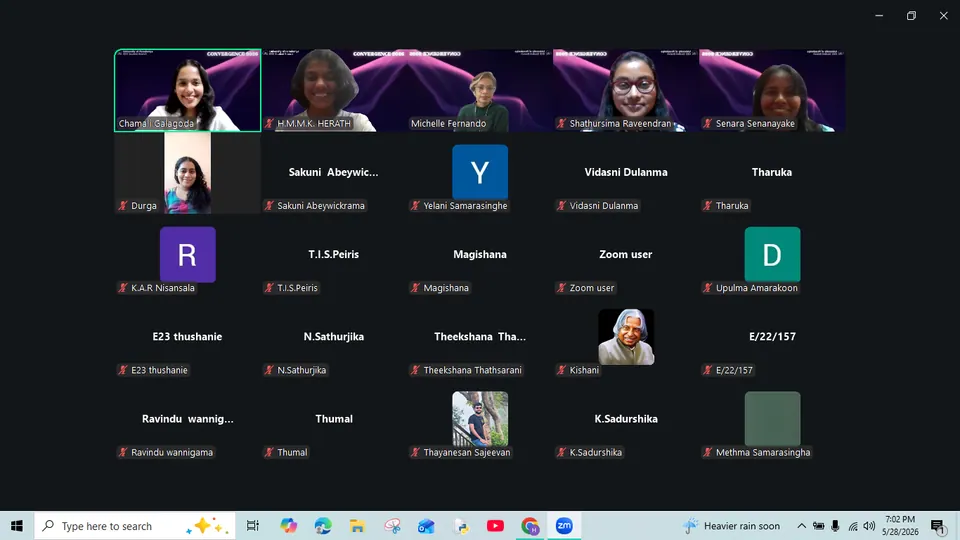Click Kishani's profile picture

pyautogui.click(x=626, y=337)
